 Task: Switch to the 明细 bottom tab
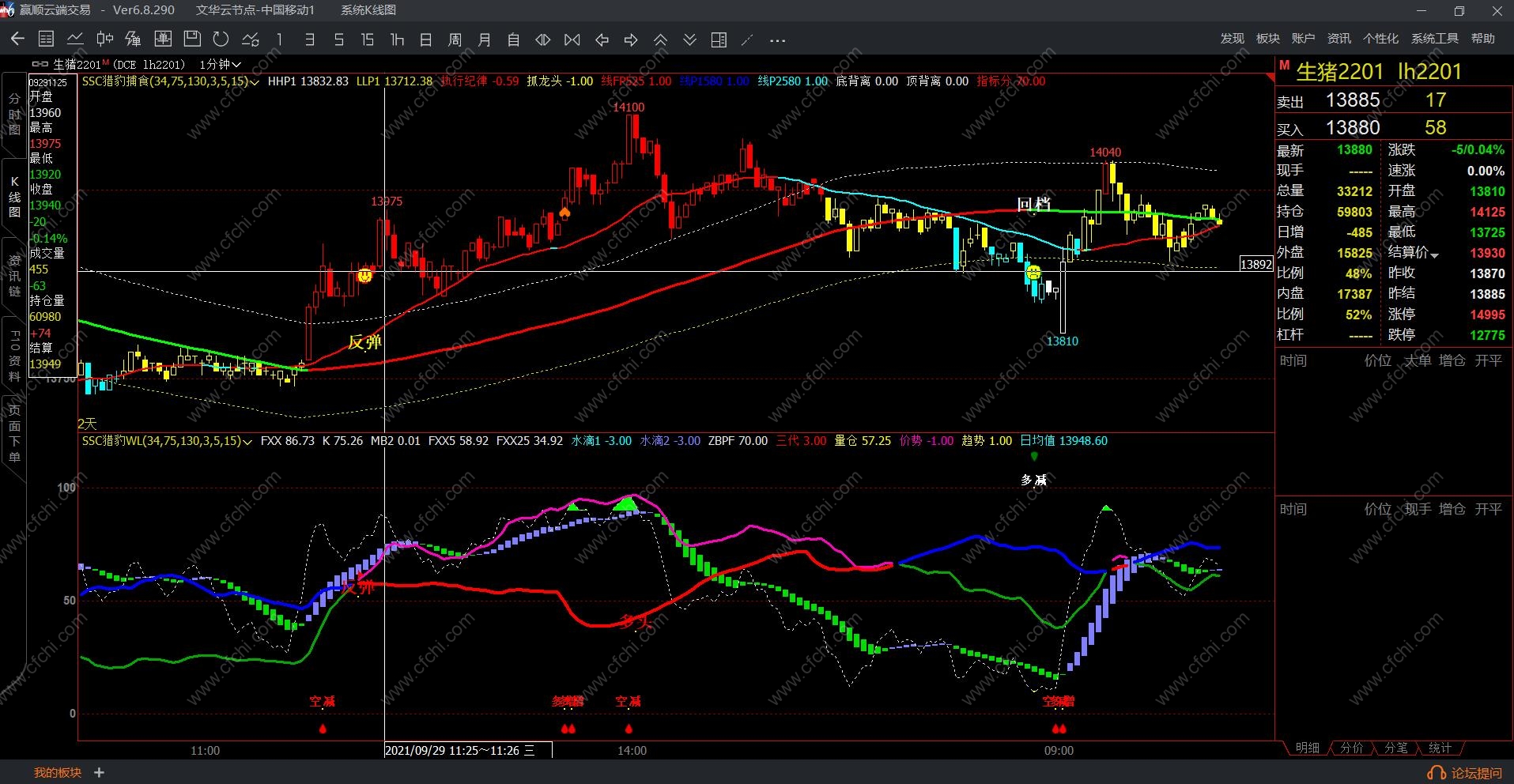click(x=1308, y=748)
